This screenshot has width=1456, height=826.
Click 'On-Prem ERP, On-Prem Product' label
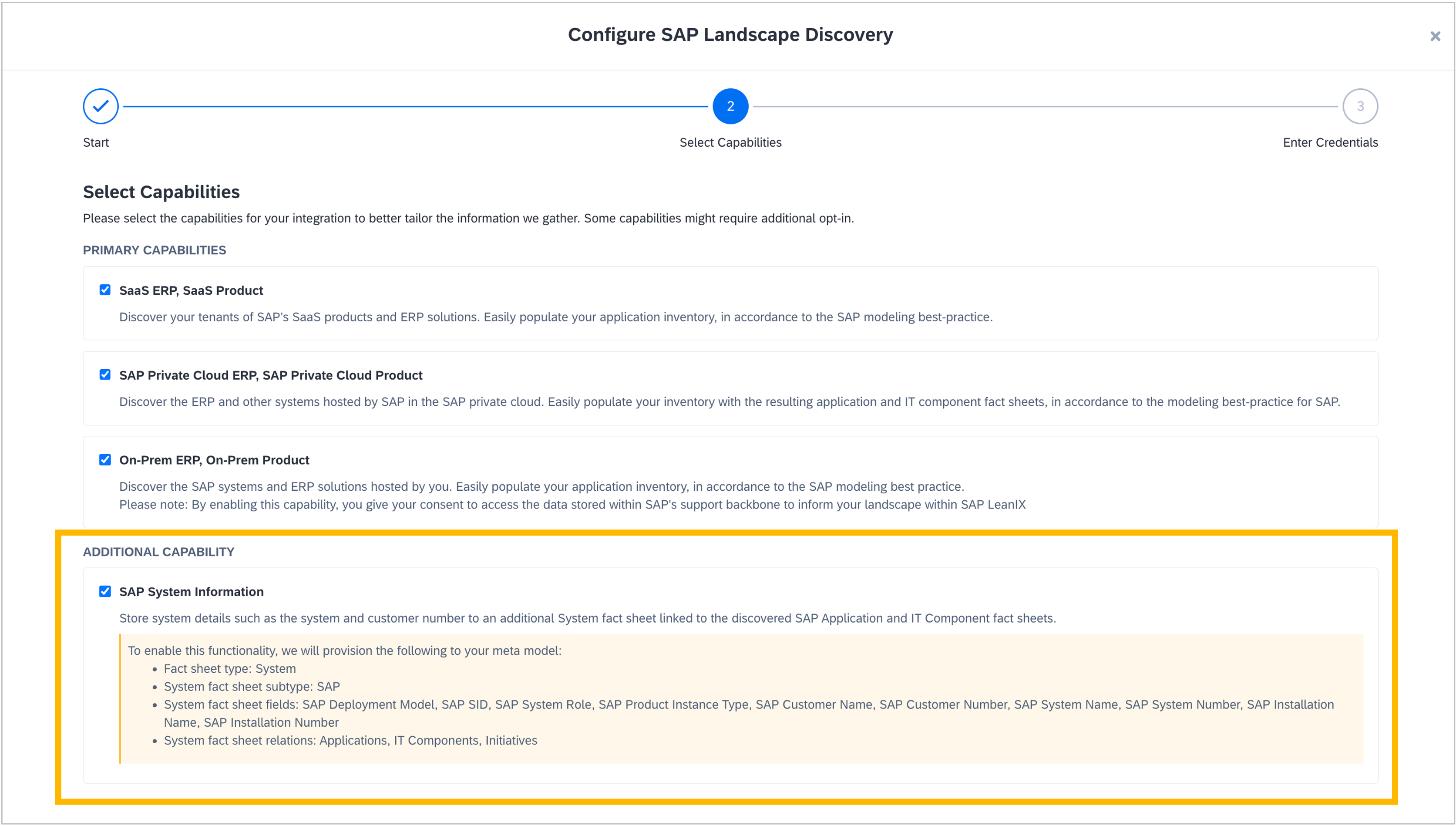(x=214, y=460)
